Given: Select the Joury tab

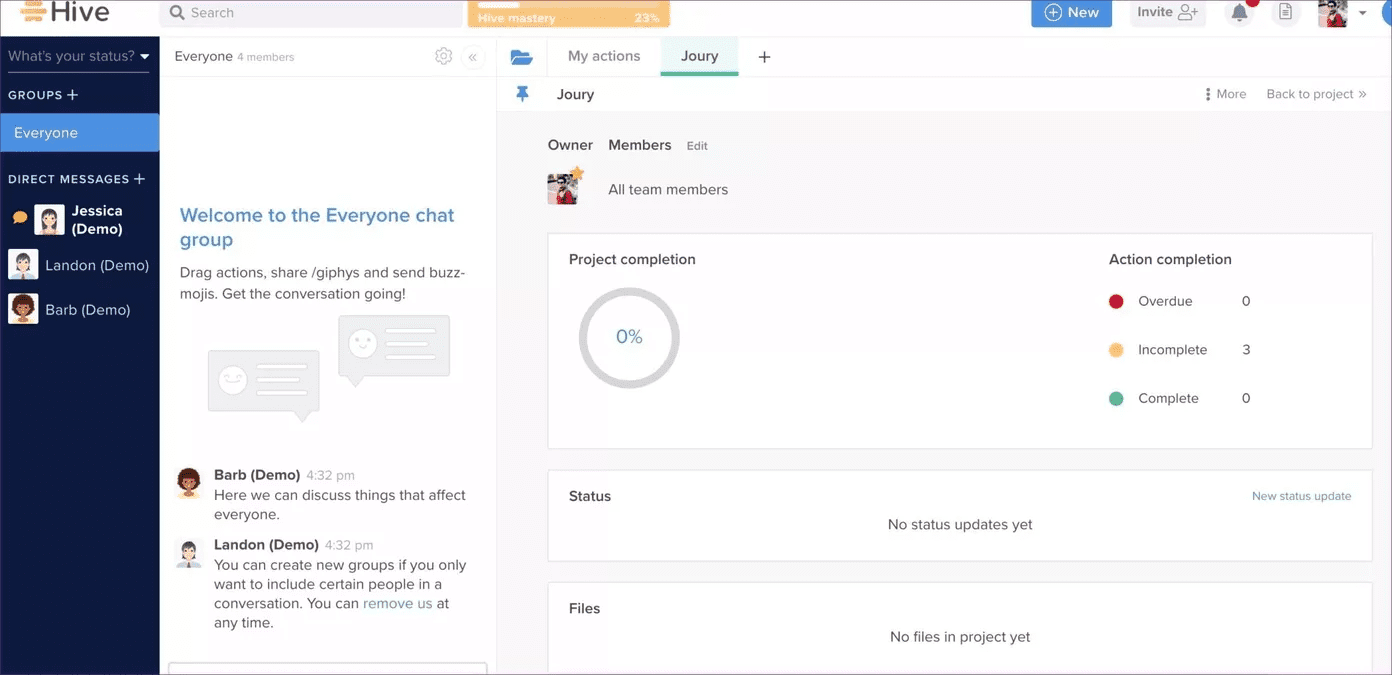Looking at the screenshot, I should pyautogui.click(x=699, y=56).
